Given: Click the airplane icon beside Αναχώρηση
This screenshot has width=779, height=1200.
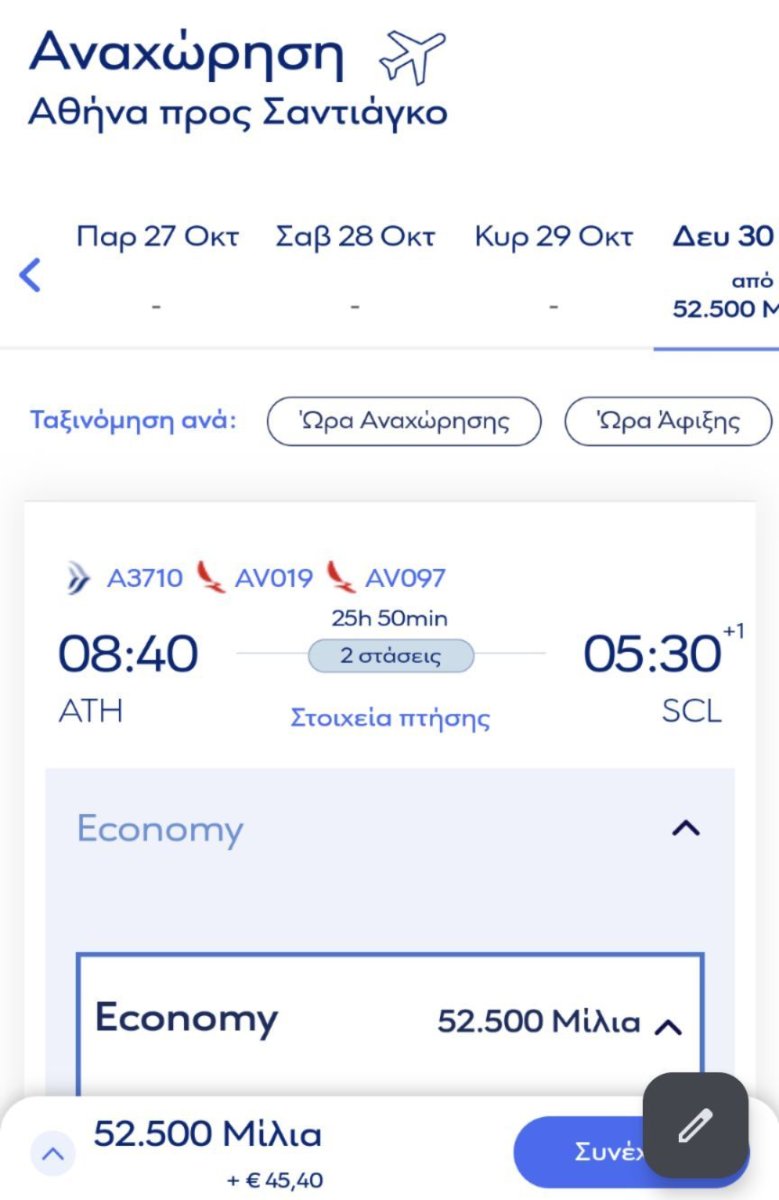Looking at the screenshot, I should (411, 57).
